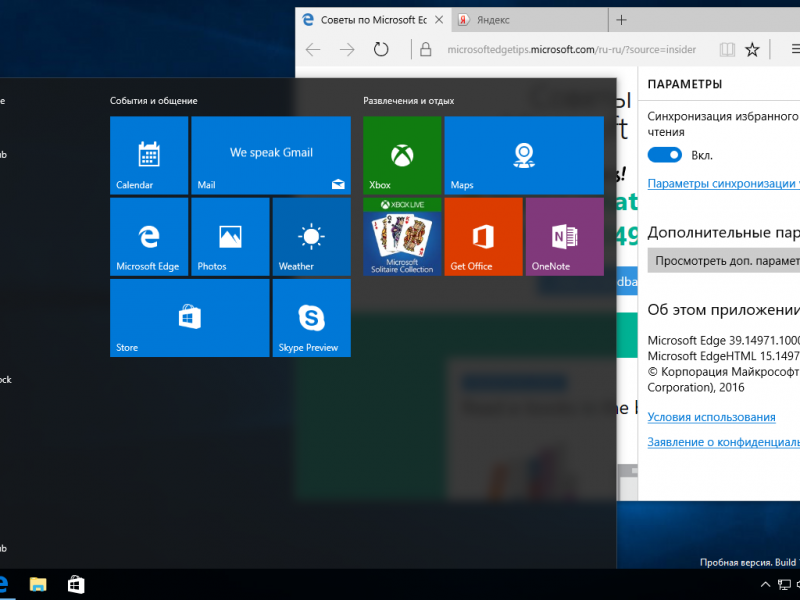Click the Microsoft EdgeHTML version text

click(x=723, y=356)
